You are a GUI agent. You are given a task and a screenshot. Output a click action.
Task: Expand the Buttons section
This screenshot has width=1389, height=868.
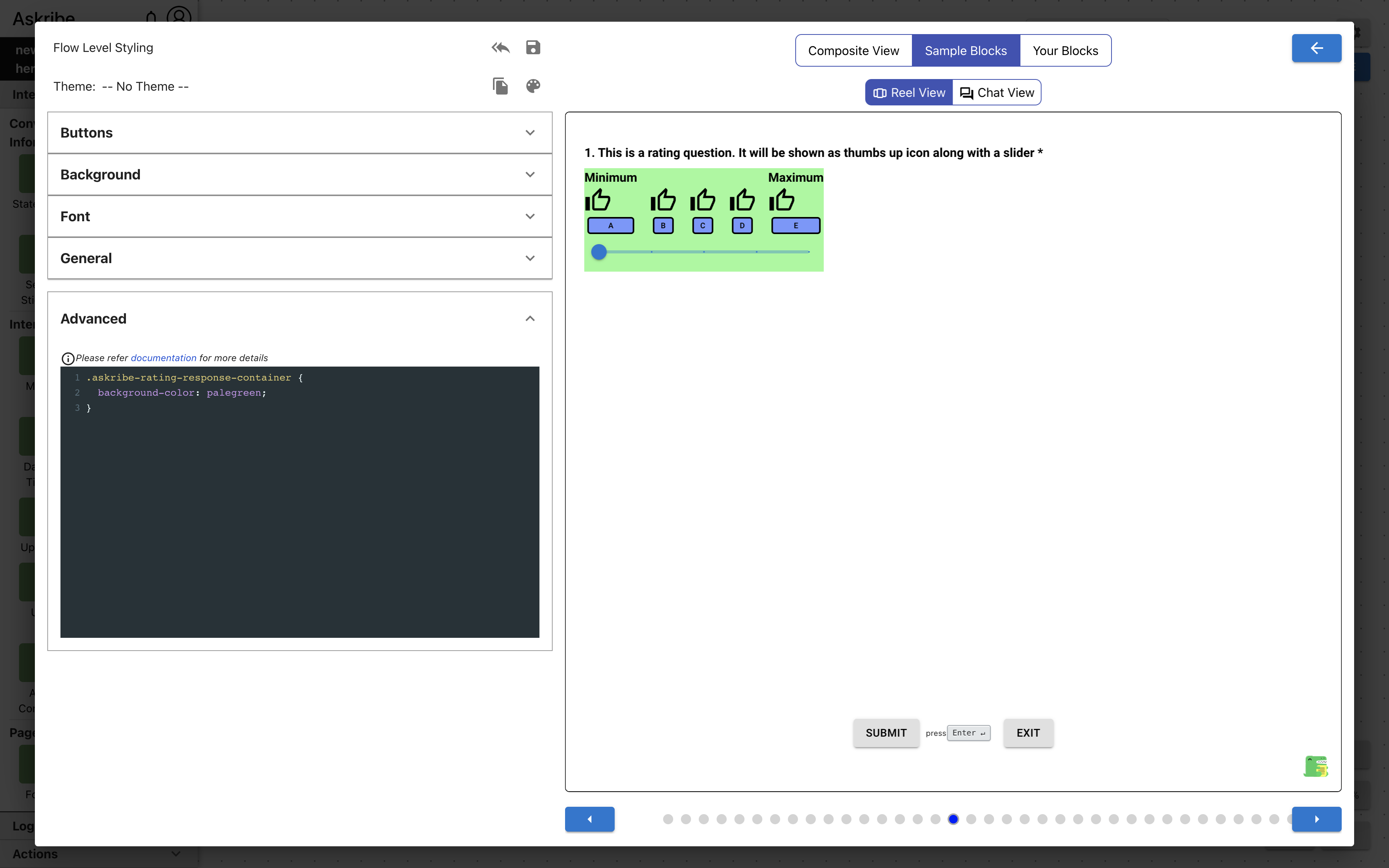click(x=300, y=133)
